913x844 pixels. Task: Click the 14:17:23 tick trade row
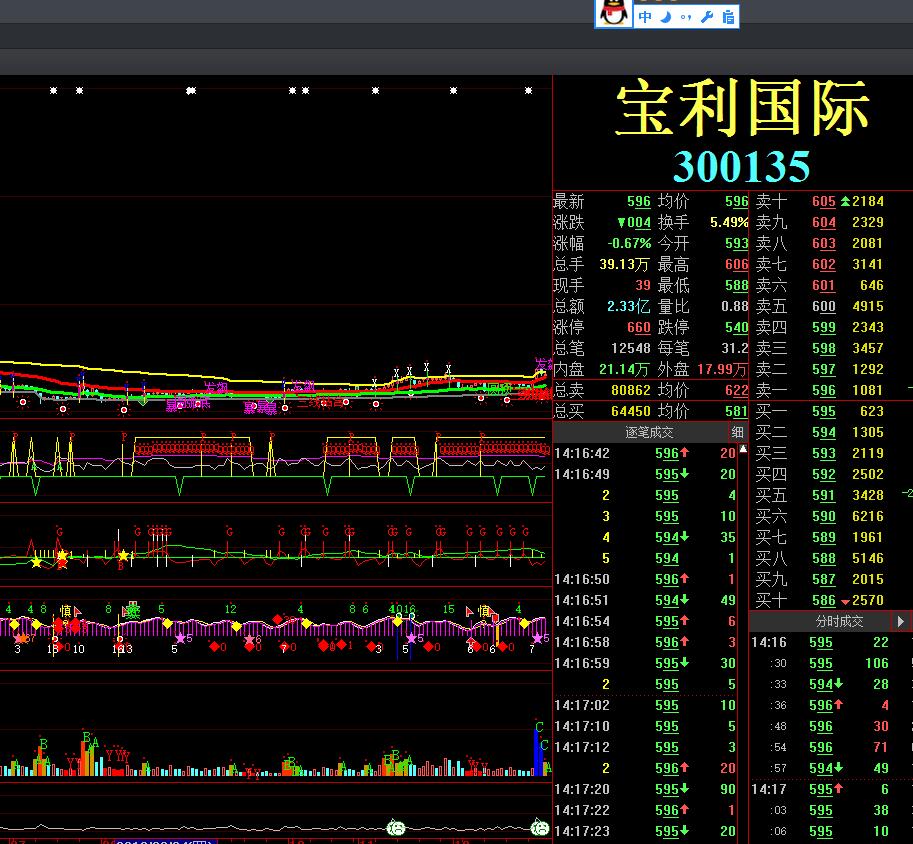(x=645, y=831)
